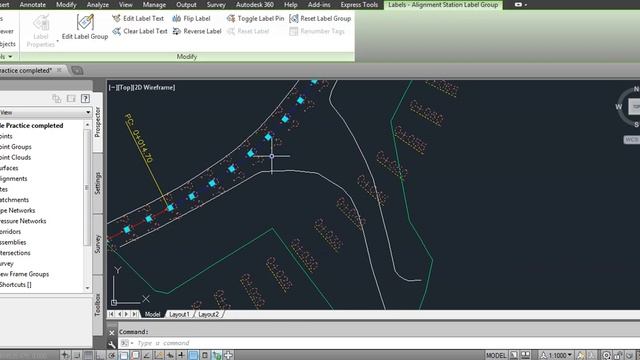Open the 1:1000 annotation scale dropdown
Image resolution: width=640 pixels, height=360 pixels.
click(557, 355)
